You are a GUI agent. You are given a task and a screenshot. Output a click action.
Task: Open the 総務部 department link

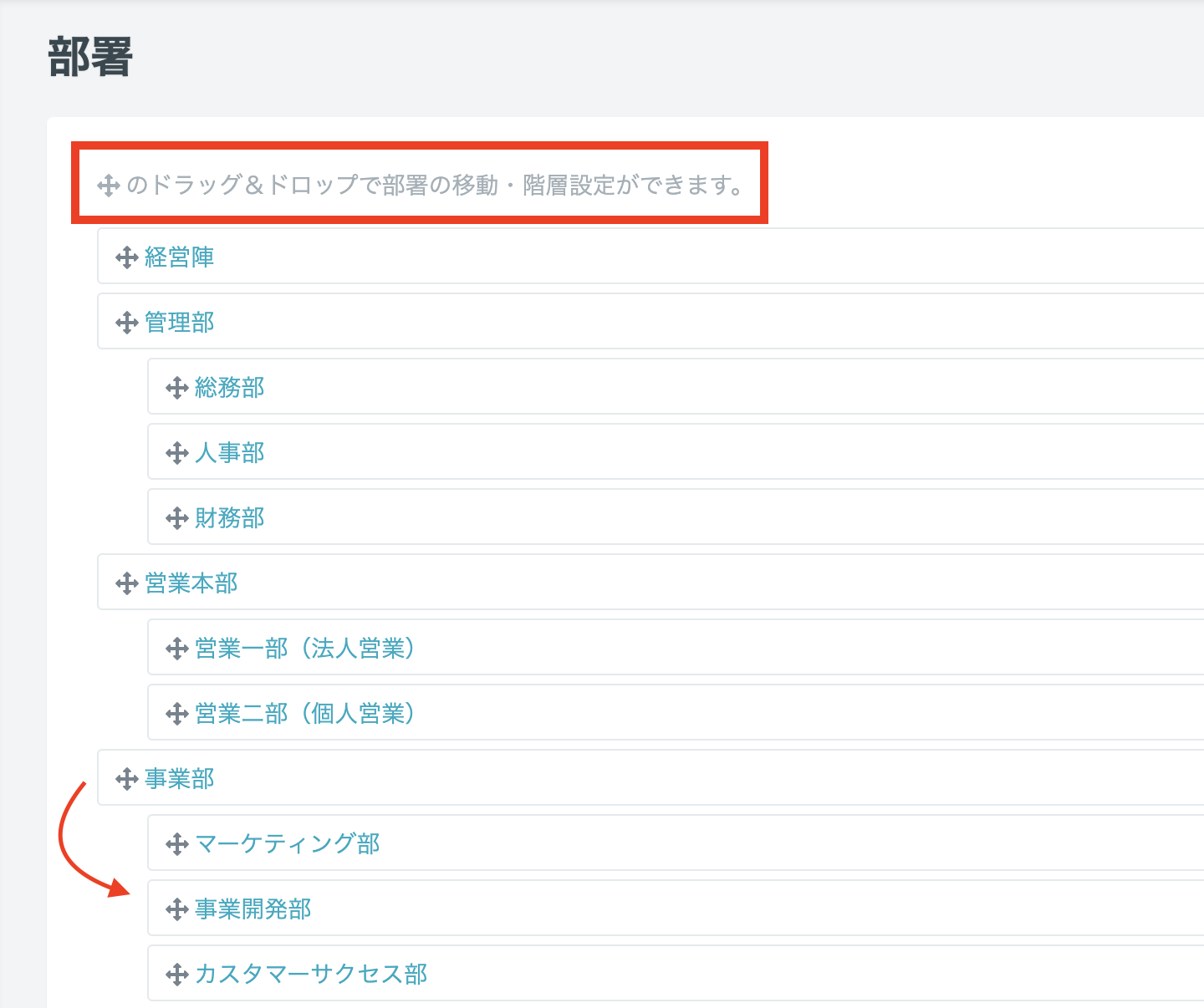tap(230, 388)
